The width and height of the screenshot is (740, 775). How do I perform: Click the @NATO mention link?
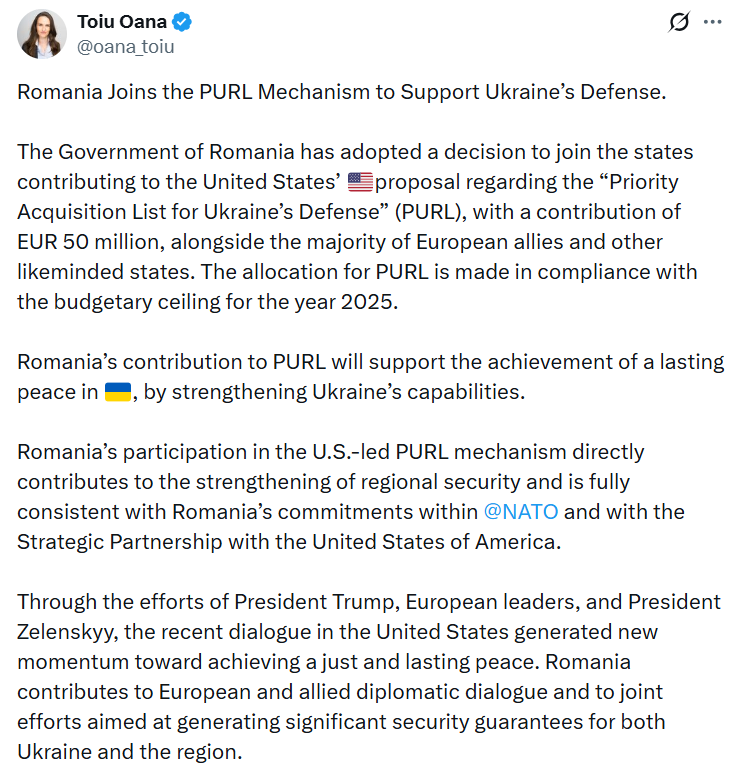pos(521,511)
